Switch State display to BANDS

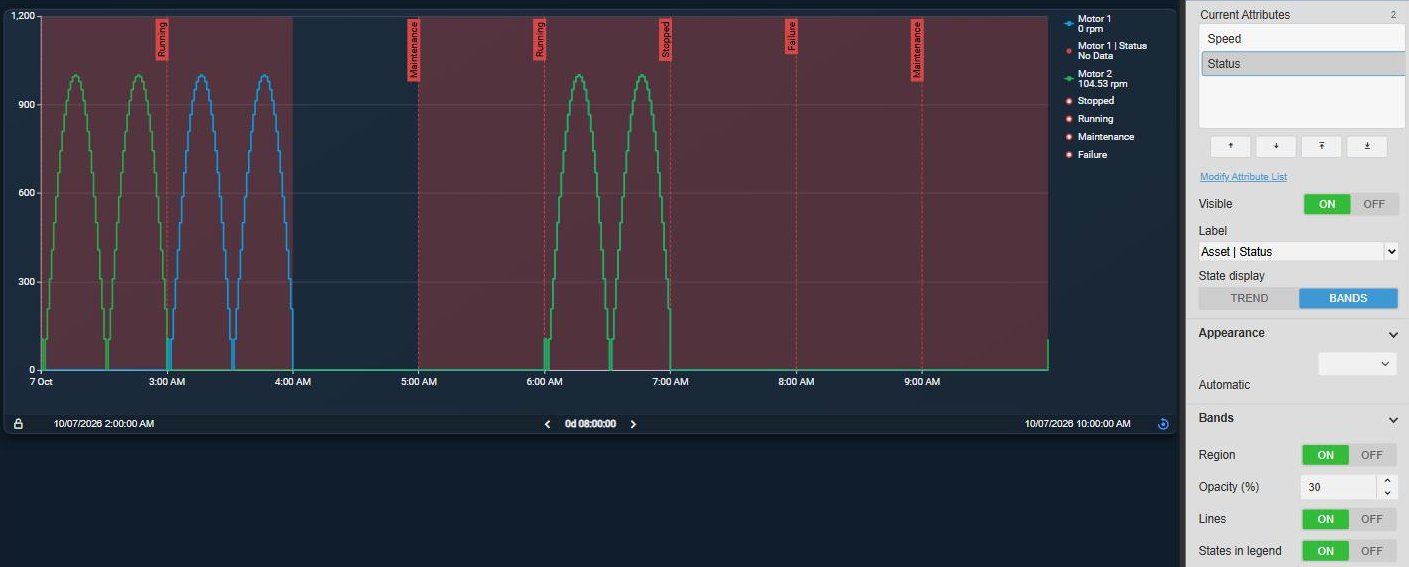pos(1348,298)
